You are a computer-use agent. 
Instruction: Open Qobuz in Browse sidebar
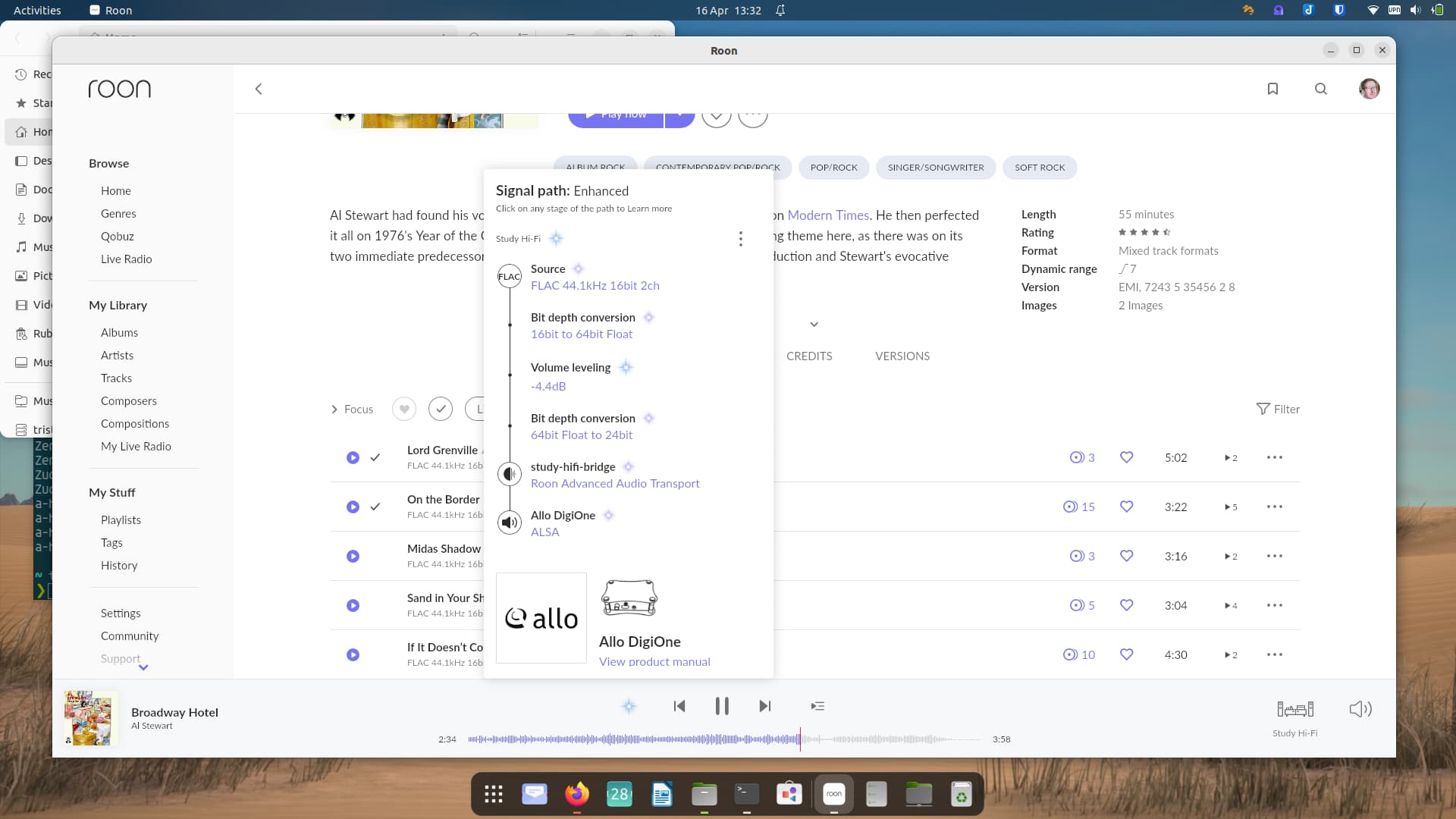pos(117,236)
